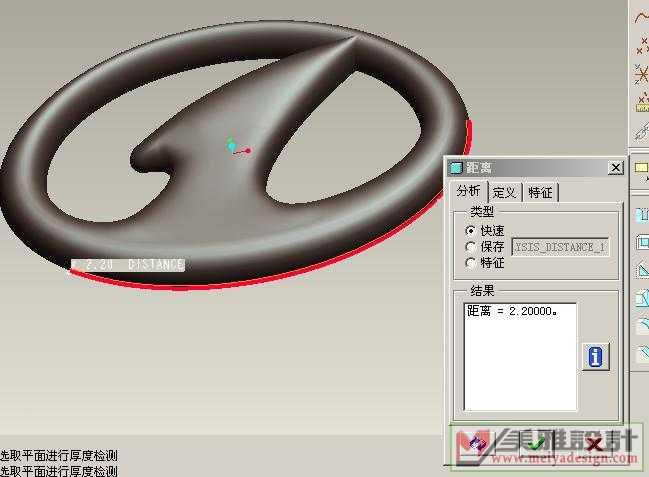Click the blue info button beside results
The width and height of the screenshot is (649, 477).
click(x=596, y=357)
